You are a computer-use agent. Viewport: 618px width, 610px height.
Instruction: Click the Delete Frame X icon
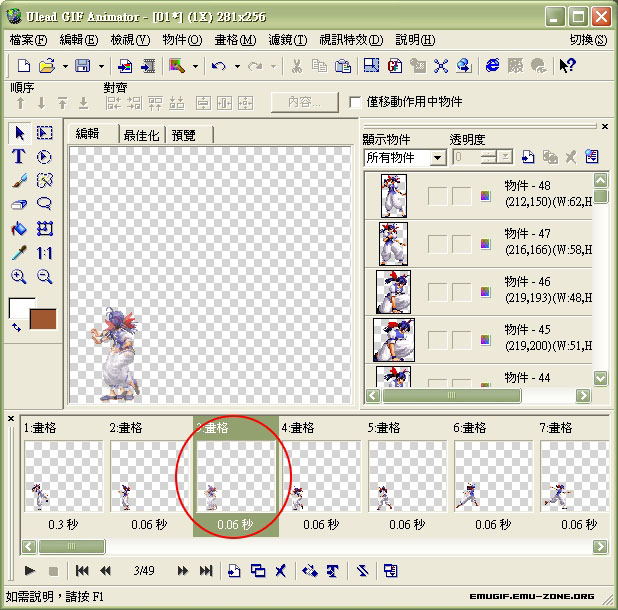click(x=281, y=571)
